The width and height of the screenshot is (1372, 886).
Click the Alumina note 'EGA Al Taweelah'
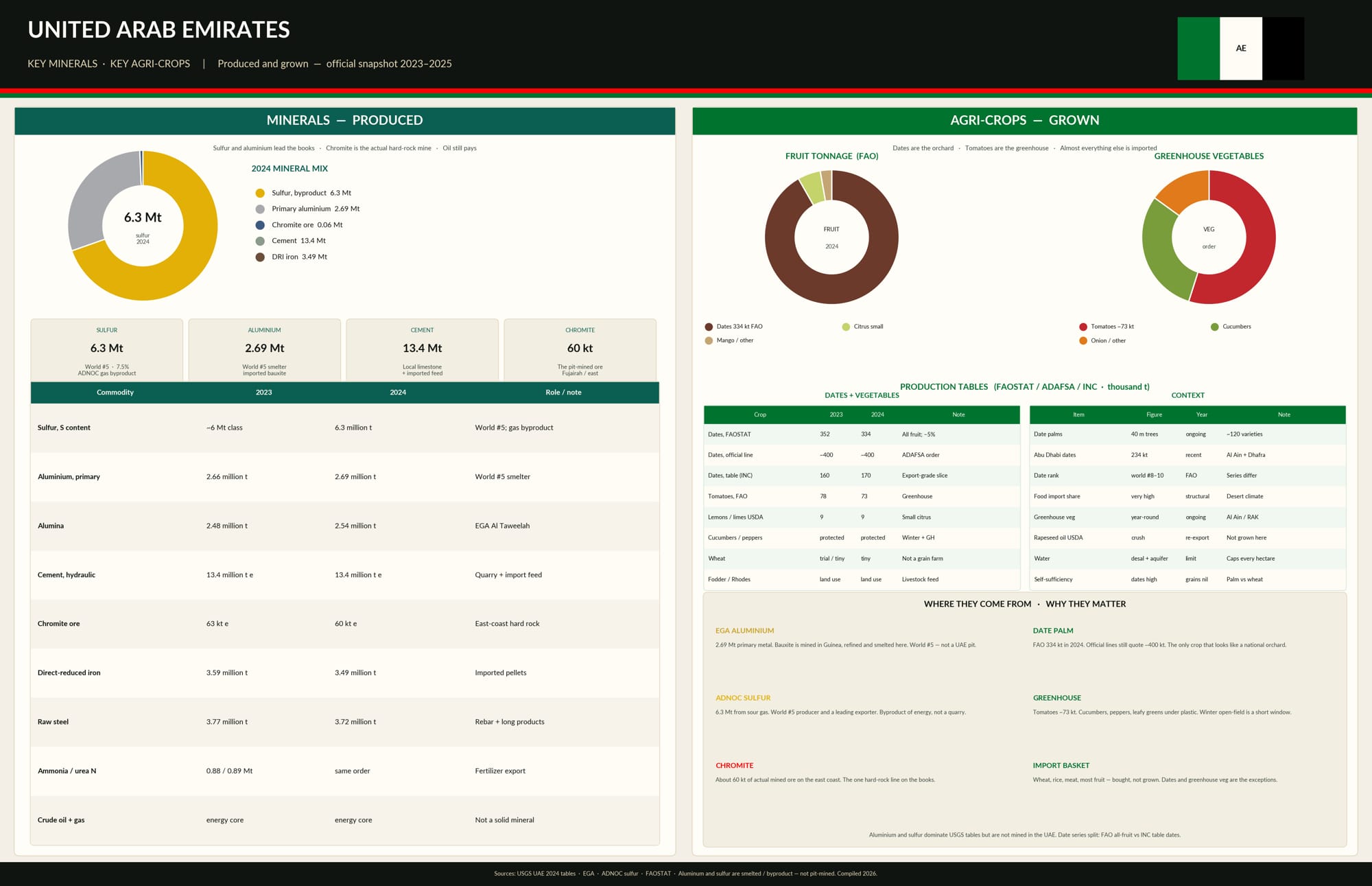[502, 526]
